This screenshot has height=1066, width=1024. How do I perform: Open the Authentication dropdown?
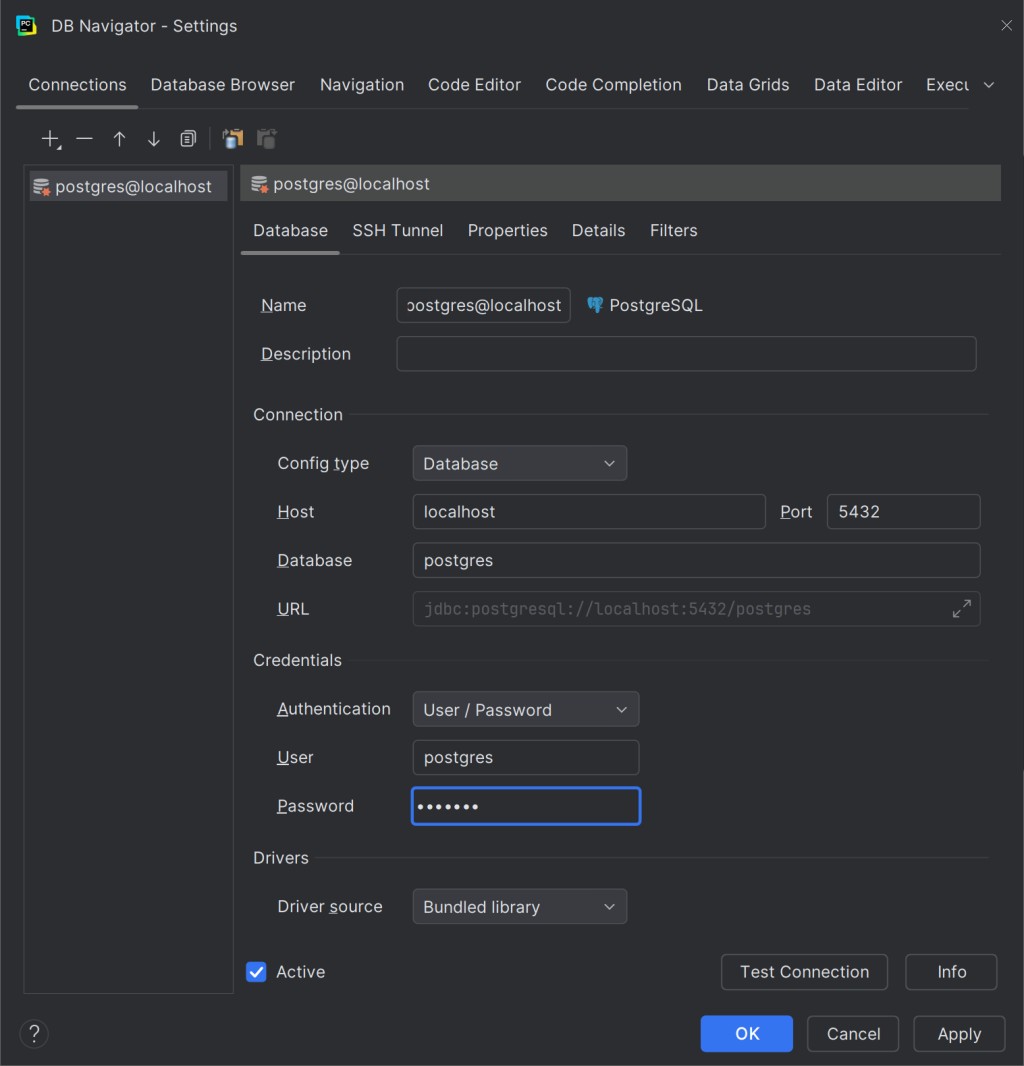[525, 710]
